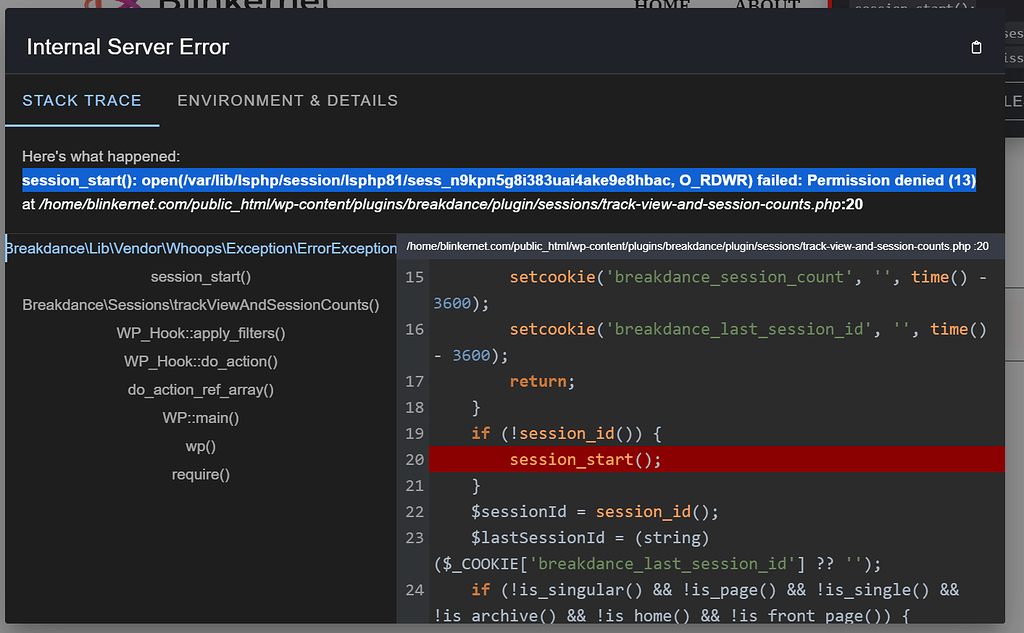Click the highlighted session_start error message
This screenshot has width=1024, height=633.
pos(499,181)
